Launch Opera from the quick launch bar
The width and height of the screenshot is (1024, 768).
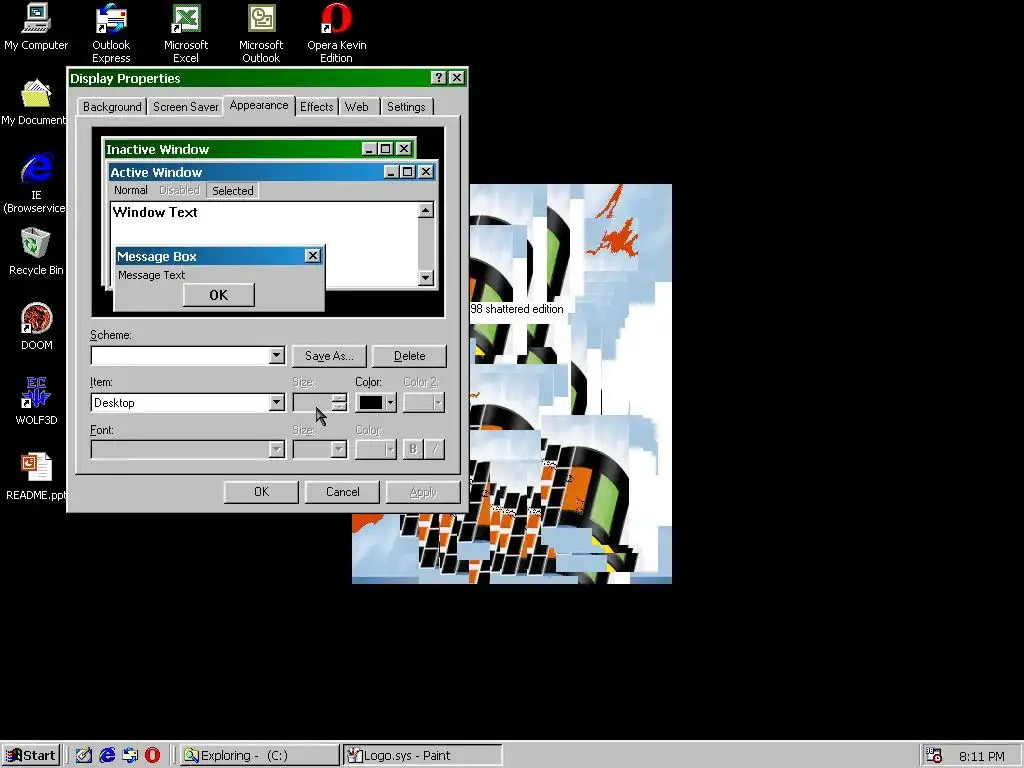coord(153,755)
